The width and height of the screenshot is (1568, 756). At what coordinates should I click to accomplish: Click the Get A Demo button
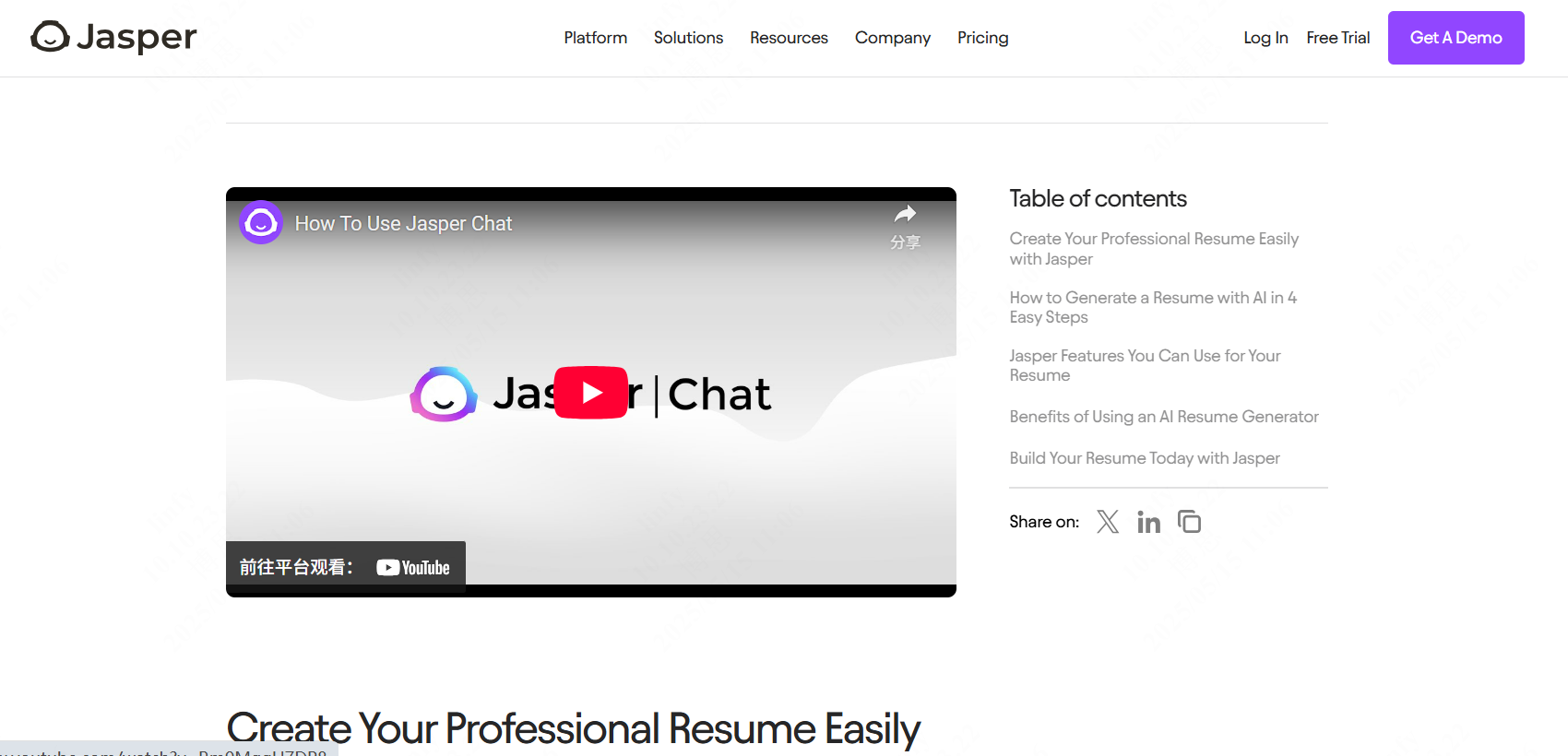coord(1455,38)
